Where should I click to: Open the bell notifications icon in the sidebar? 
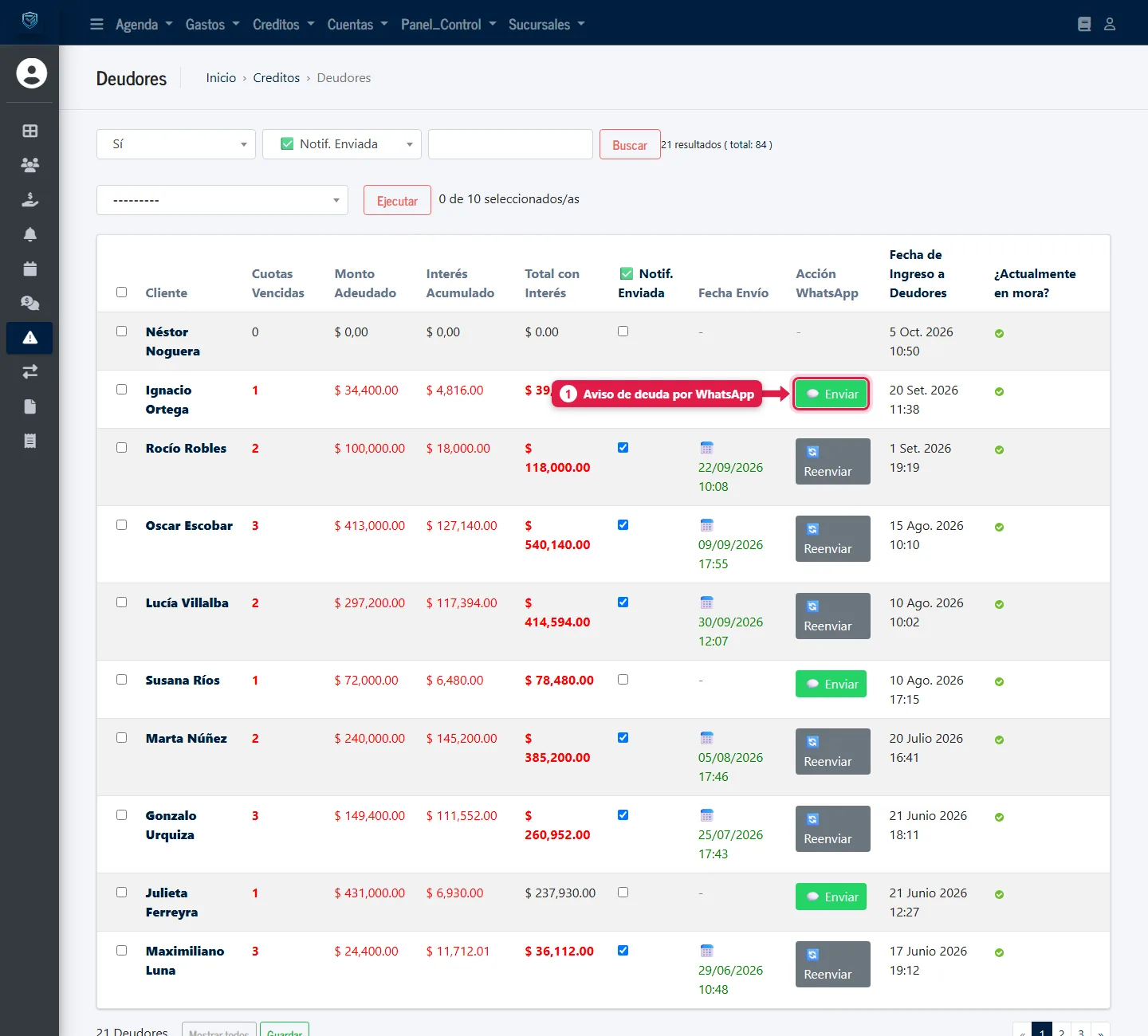click(x=30, y=234)
